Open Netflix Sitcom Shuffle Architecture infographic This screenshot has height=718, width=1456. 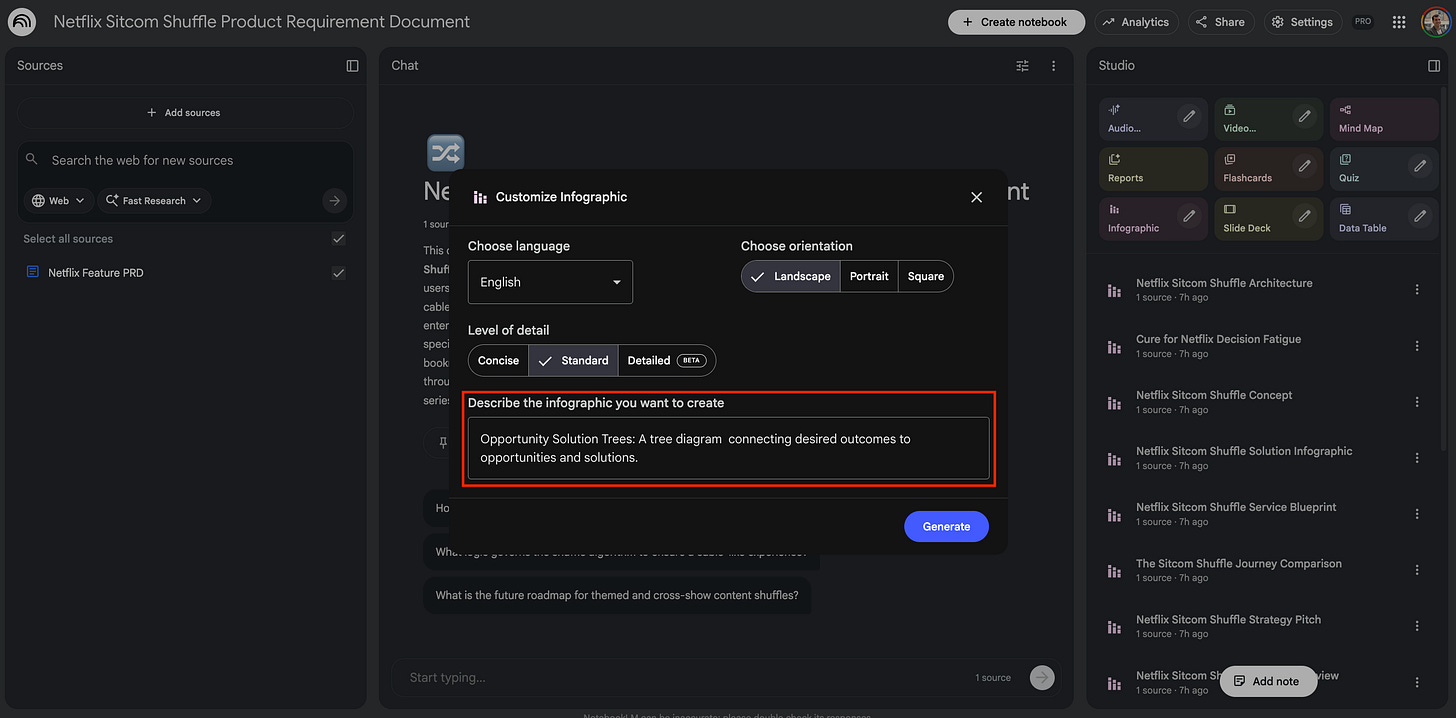tap(1224, 290)
